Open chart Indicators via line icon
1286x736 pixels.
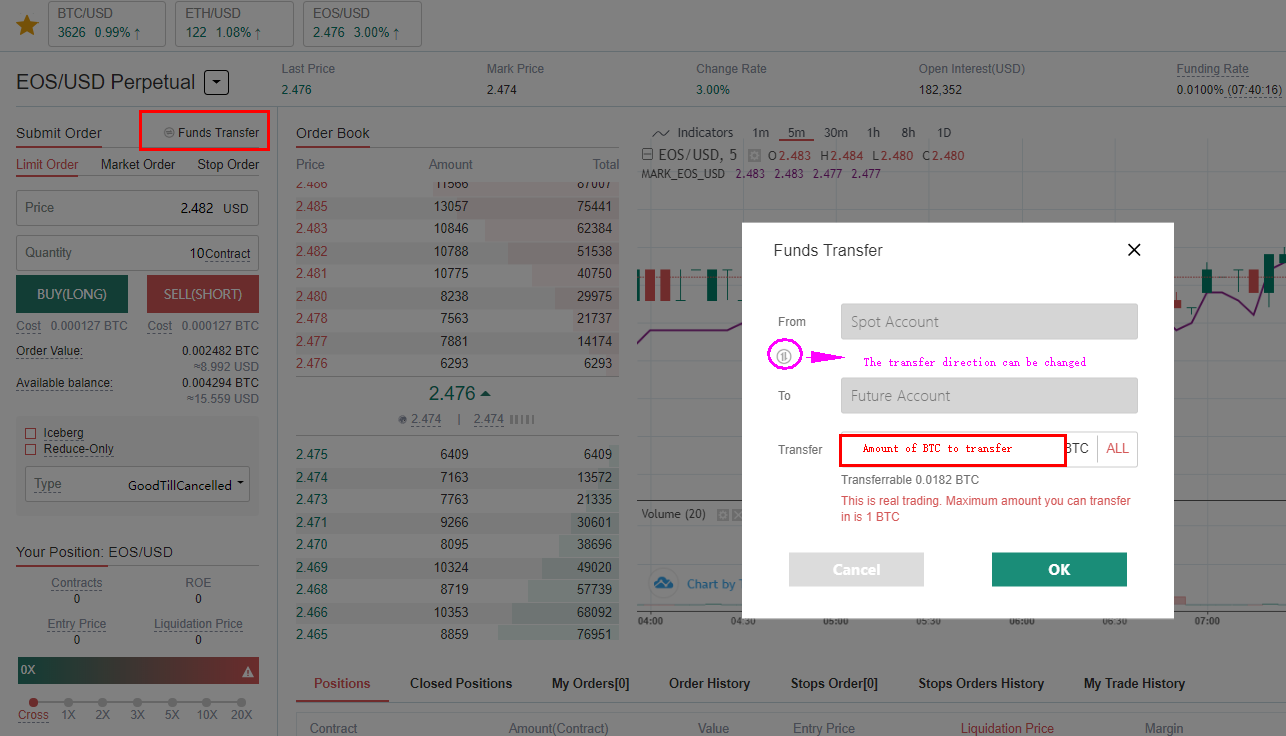point(660,133)
